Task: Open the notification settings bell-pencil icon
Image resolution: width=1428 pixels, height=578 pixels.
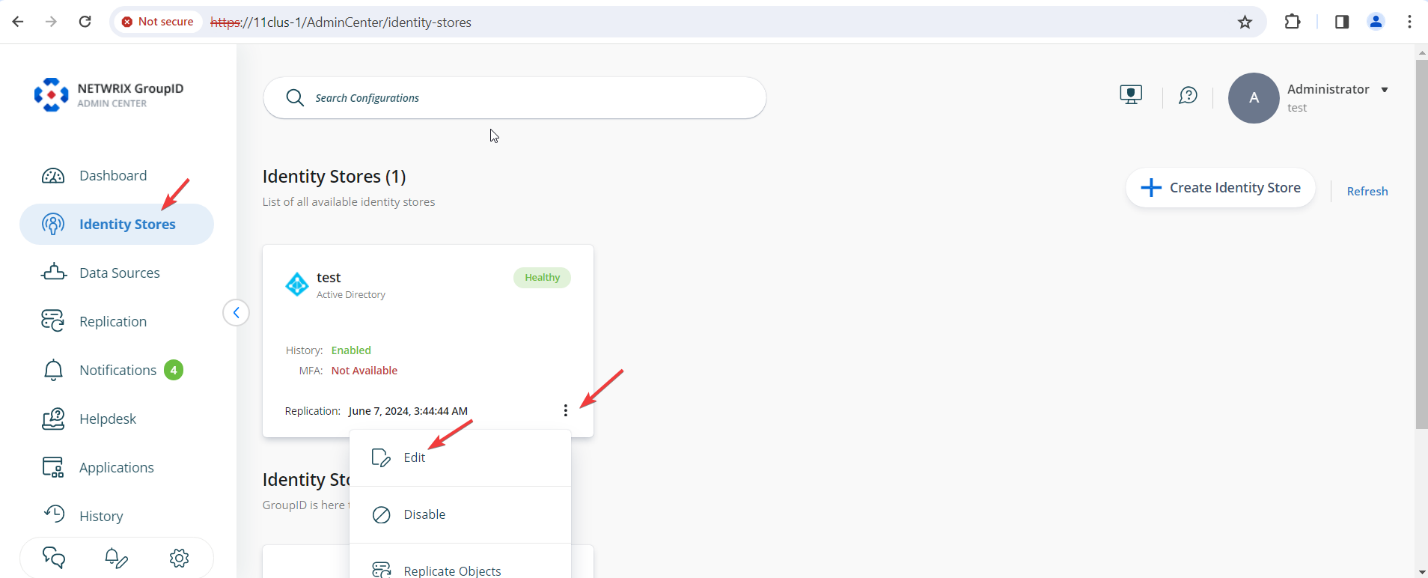Action: pyautogui.click(x=116, y=558)
